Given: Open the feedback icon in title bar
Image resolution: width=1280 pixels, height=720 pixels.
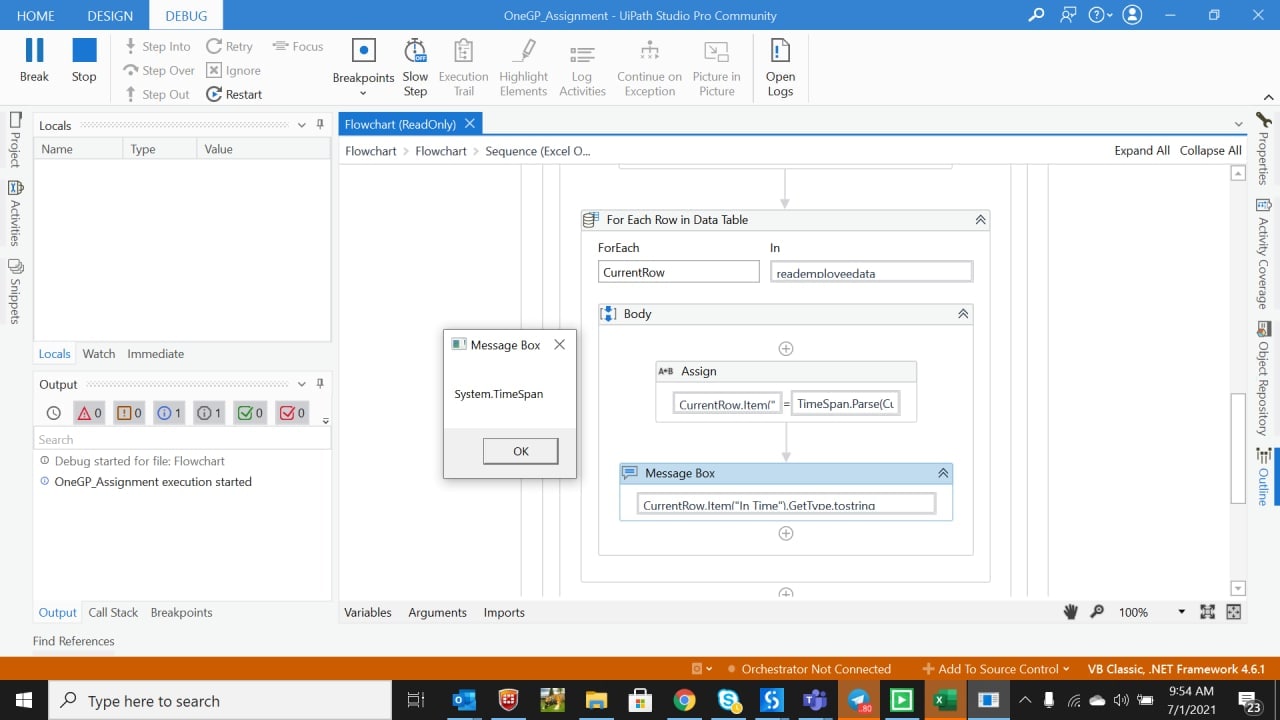Looking at the screenshot, I should pyautogui.click(x=1068, y=15).
